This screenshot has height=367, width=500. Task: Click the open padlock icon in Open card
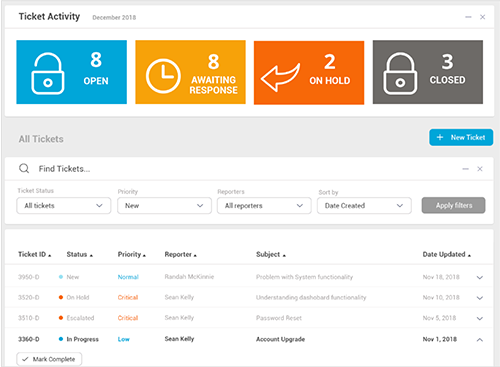pos(48,74)
